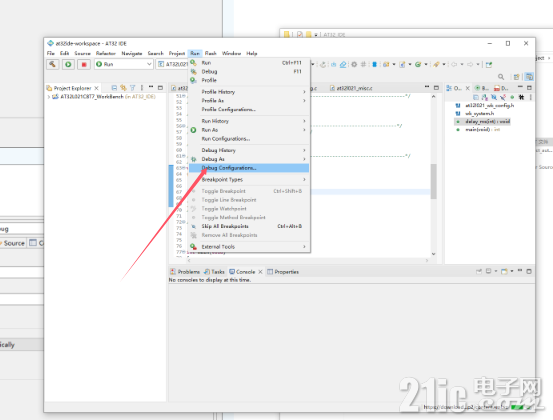Expand the Breakpoint Types submenu
The height and width of the screenshot is (420, 553).
click(x=249, y=179)
